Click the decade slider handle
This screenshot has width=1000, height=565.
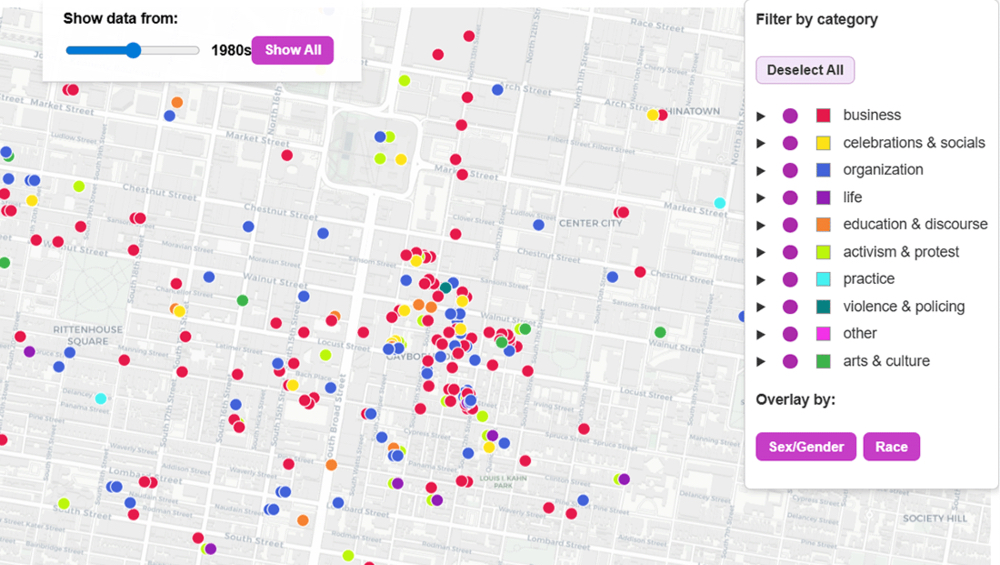click(133, 50)
